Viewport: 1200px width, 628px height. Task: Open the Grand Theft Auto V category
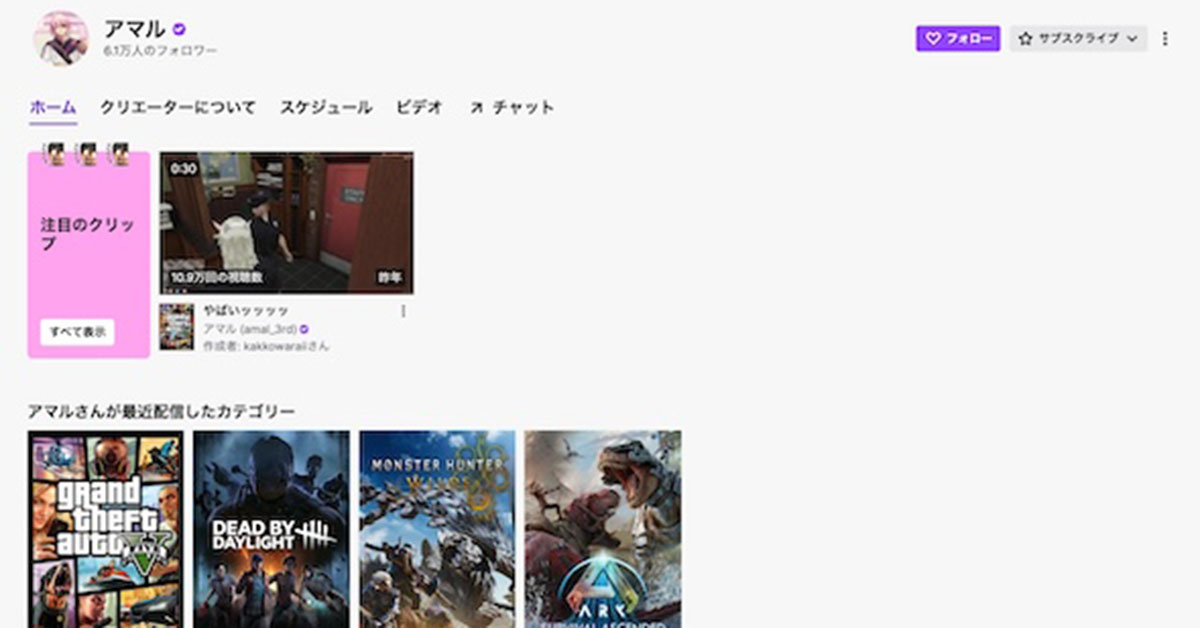tap(105, 529)
